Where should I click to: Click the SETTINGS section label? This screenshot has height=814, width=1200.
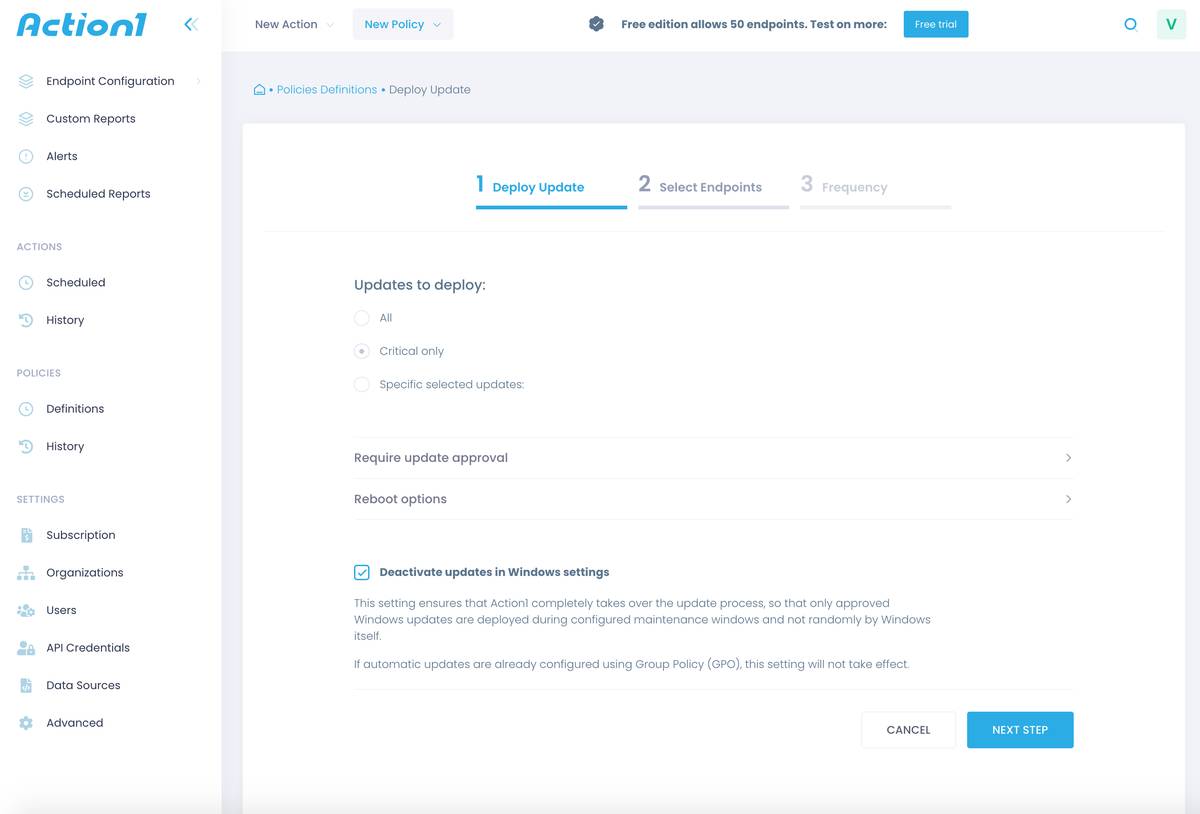pos(41,499)
